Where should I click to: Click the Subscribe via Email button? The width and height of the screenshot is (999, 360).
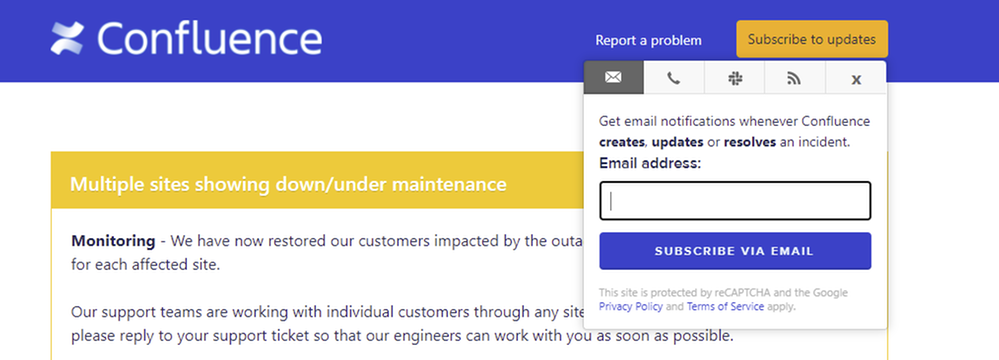coord(735,251)
